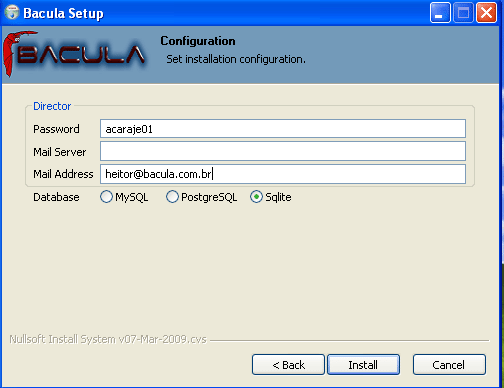Screen dimensions: 504x388
Task: Click the Mail Server label
Action: pyautogui.click(x=60, y=152)
